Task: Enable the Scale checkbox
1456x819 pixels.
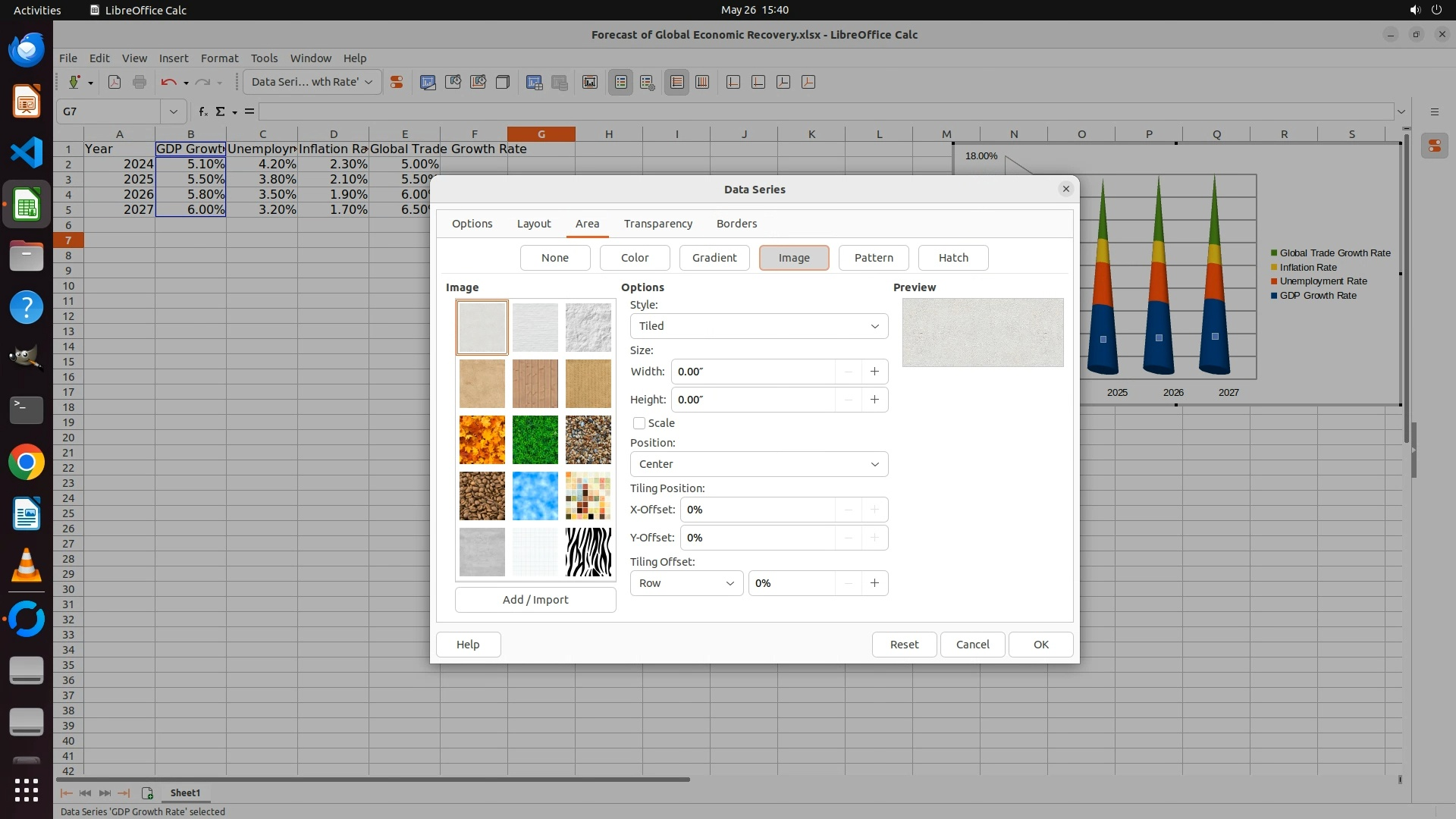Action: (x=639, y=423)
